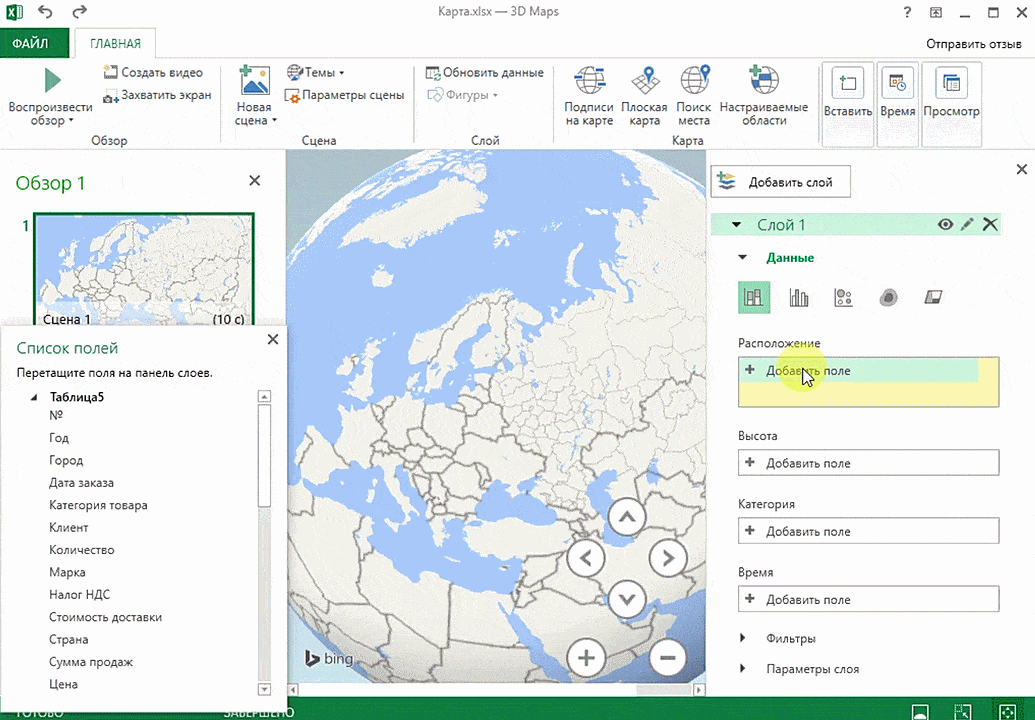Screen dimensions: 1035x720
Task: Select the heat map visualization icon
Action: coord(888,297)
